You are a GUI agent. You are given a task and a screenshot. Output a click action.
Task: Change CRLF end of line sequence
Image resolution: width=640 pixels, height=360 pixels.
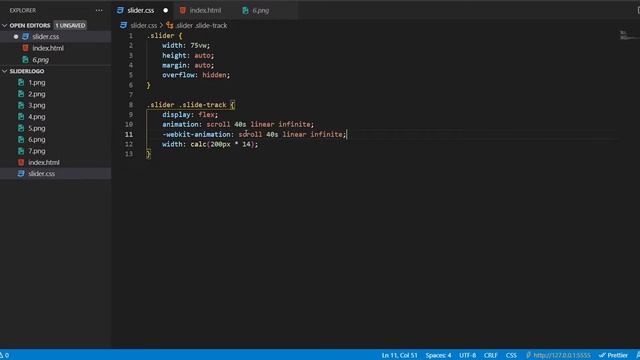coord(490,355)
